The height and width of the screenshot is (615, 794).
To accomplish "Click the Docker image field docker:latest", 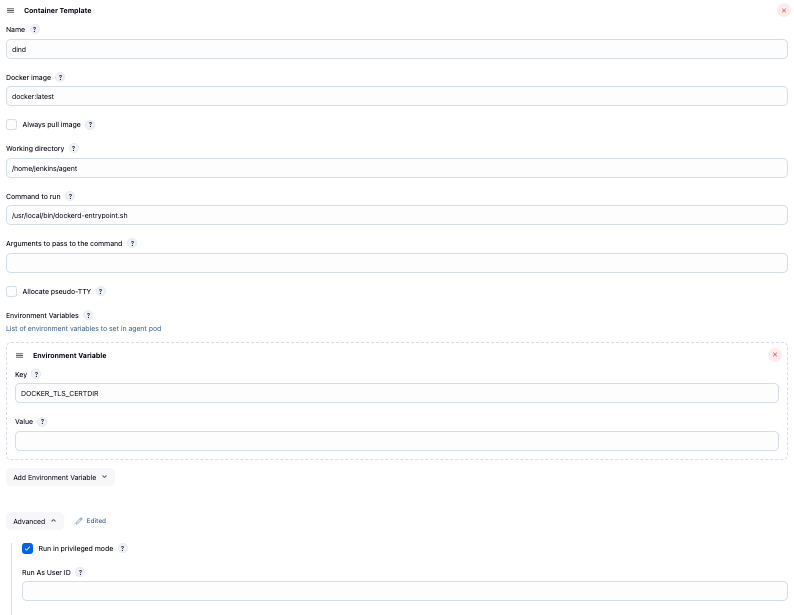I will click(396, 96).
